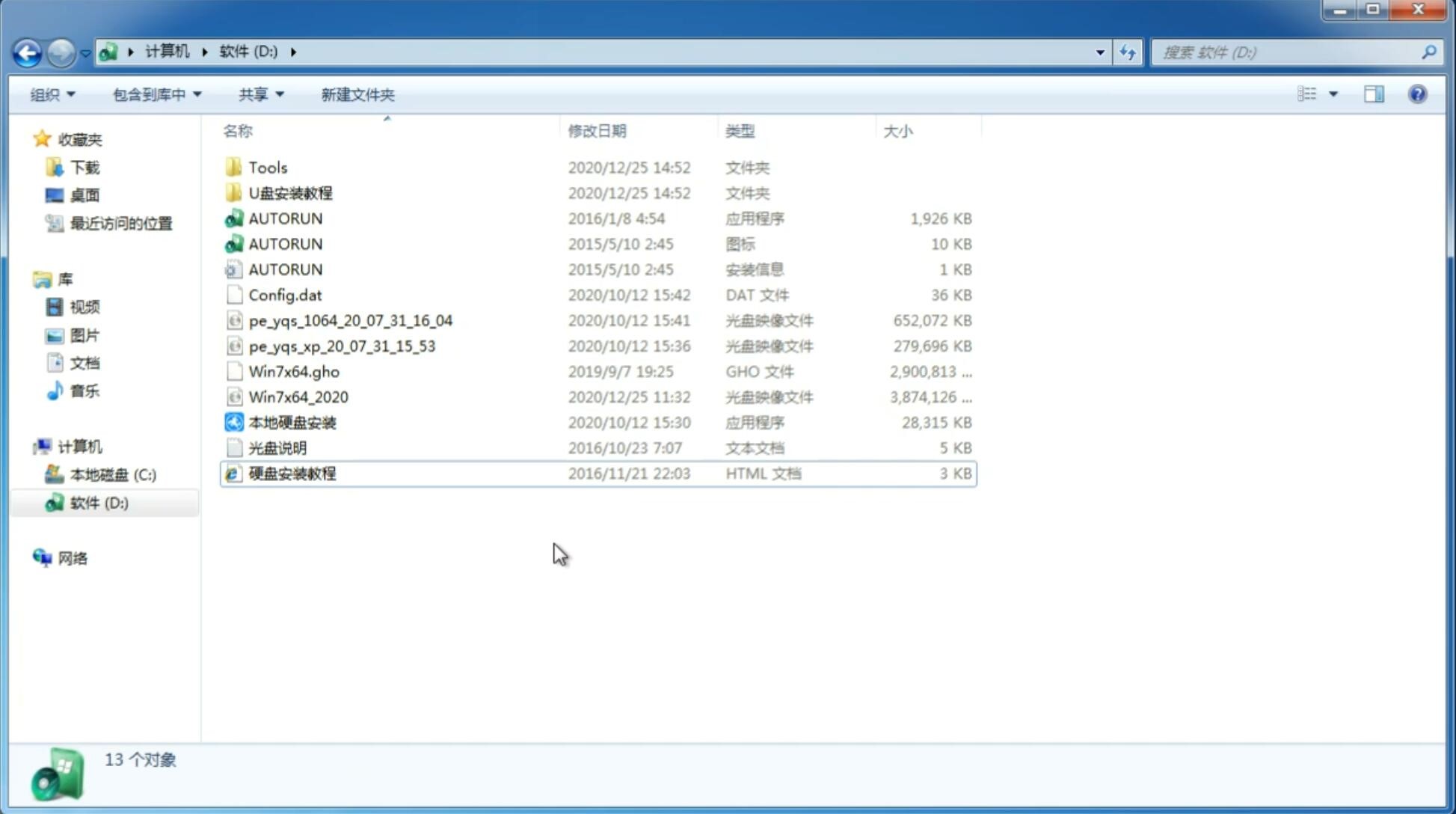The image size is (1456, 814).
Task: Open Config.dat file
Action: (283, 294)
